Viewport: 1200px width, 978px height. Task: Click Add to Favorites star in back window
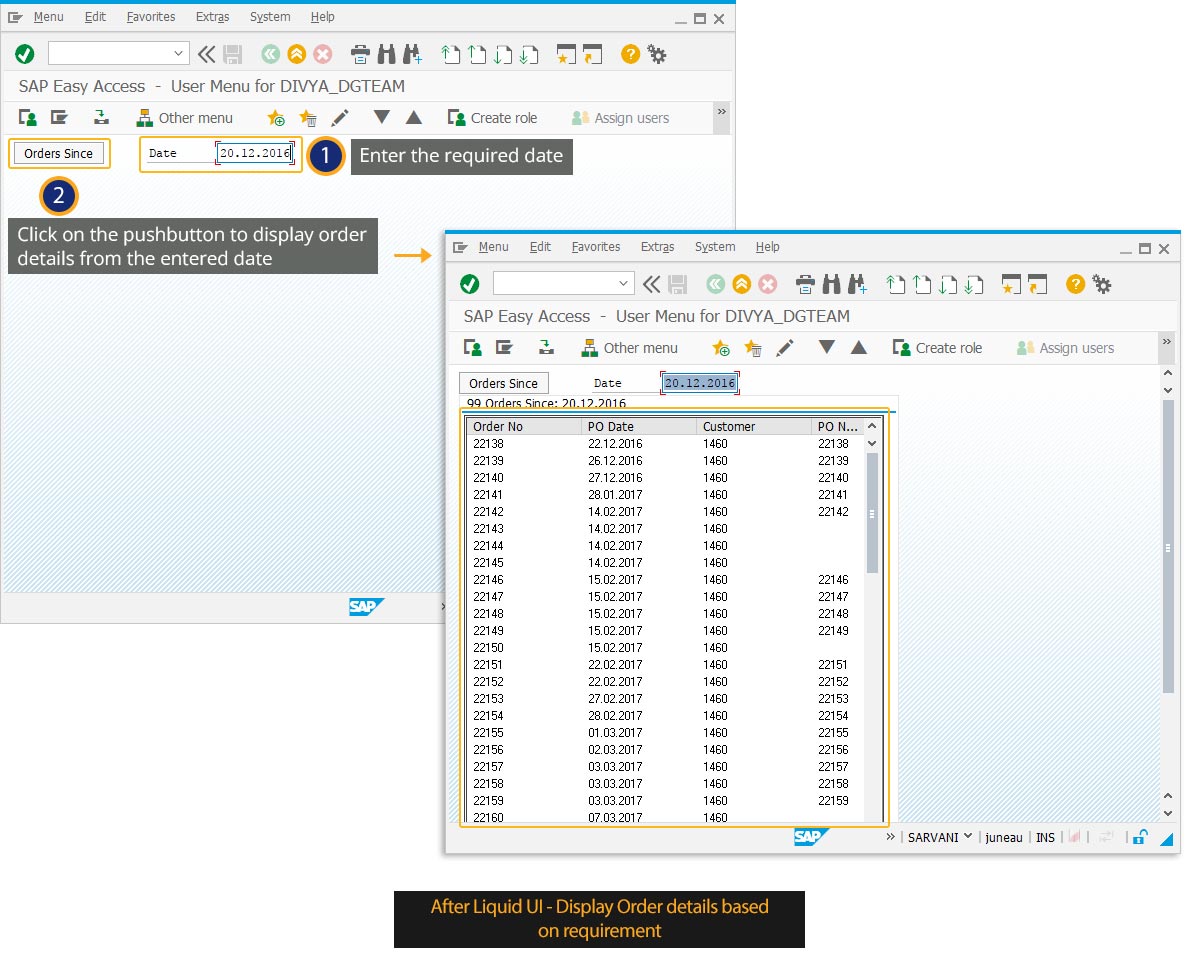pyautogui.click(x=276, y=118)
